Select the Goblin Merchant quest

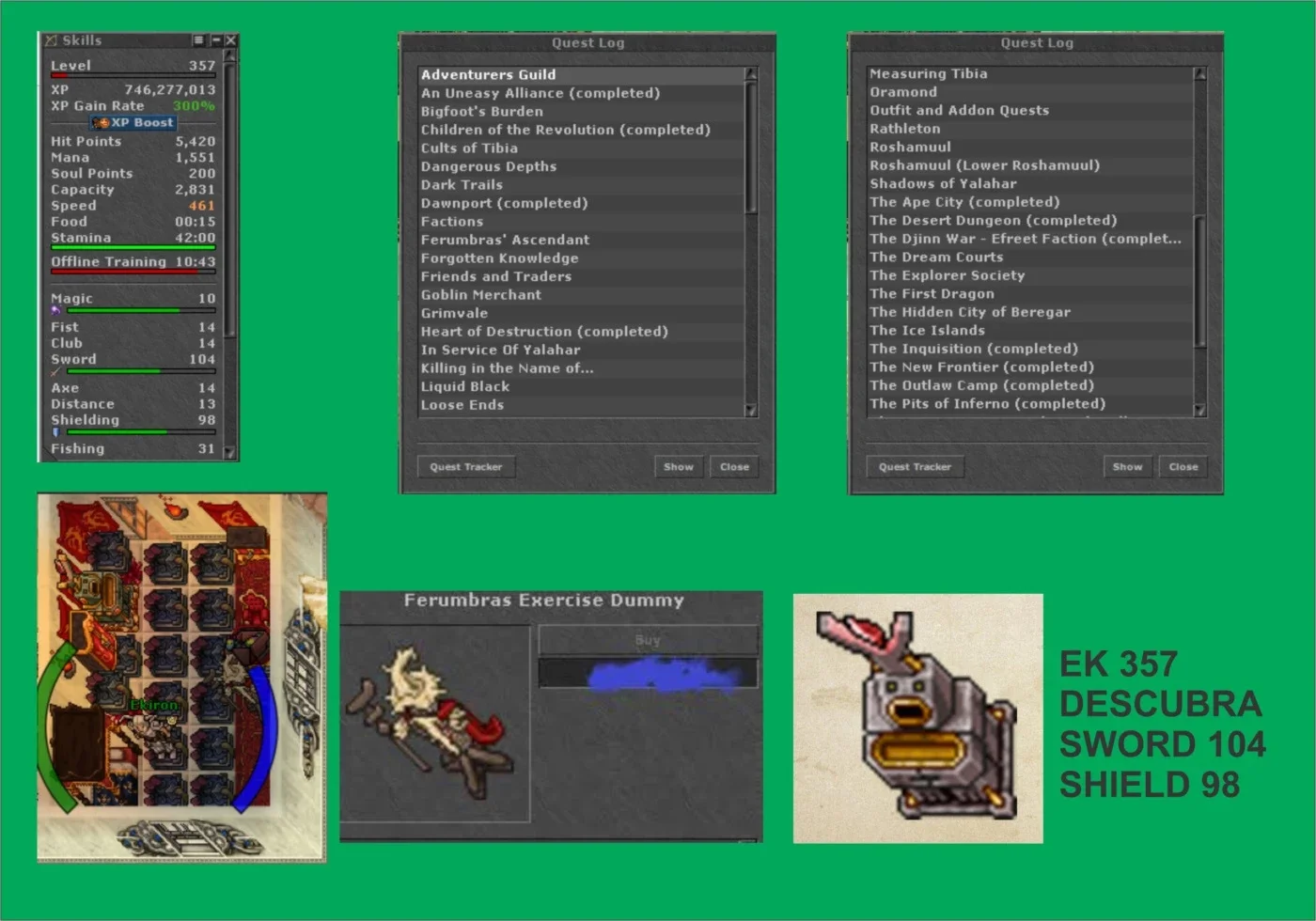pos(581,294)
